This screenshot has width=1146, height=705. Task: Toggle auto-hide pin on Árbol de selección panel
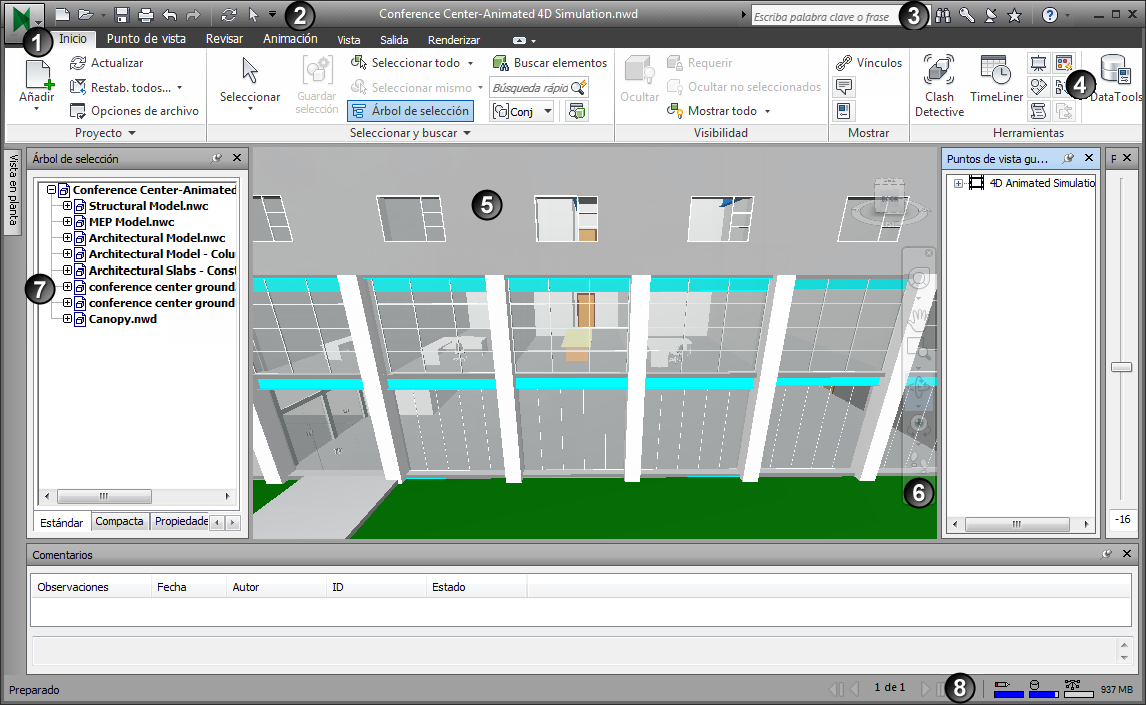pos(217,158)
